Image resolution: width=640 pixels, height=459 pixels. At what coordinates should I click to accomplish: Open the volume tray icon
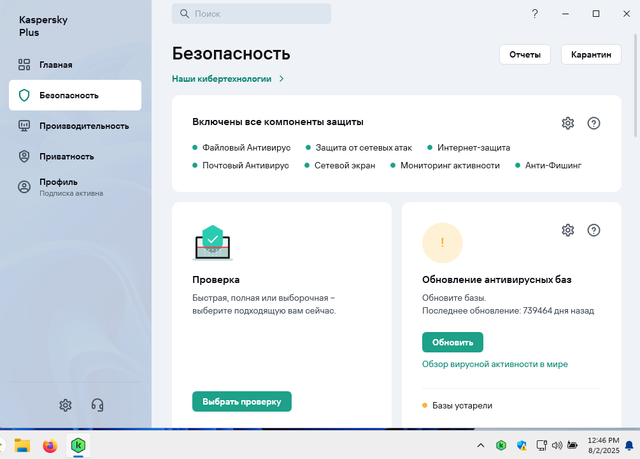[x=557, y=445]
